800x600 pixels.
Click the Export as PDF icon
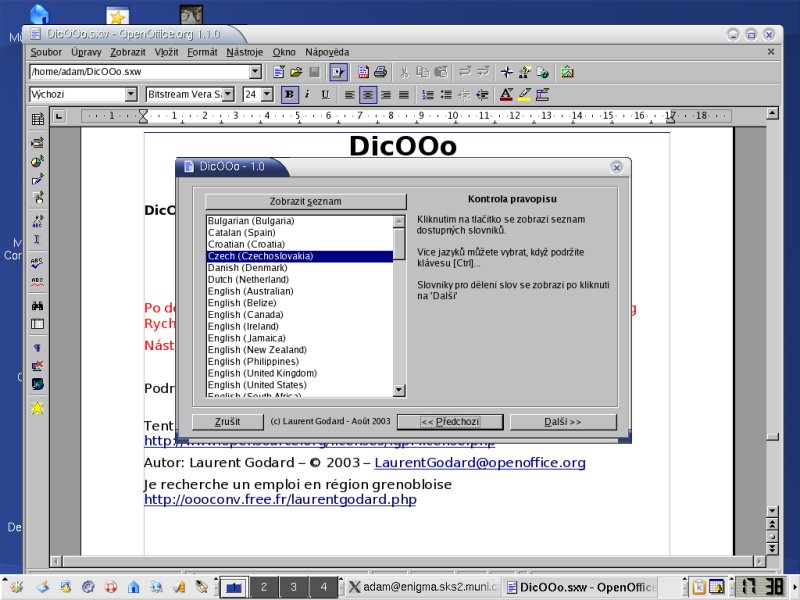(363, 72)
